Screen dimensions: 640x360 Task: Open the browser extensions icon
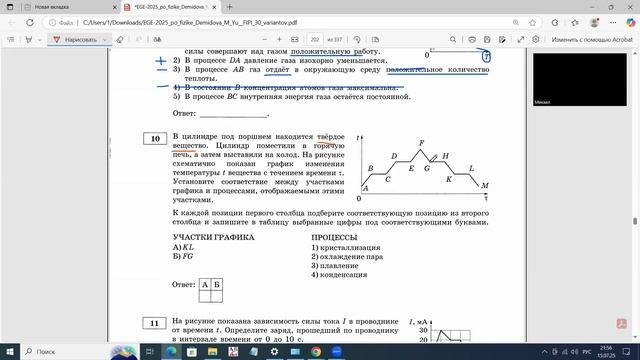tap(555, 22)
